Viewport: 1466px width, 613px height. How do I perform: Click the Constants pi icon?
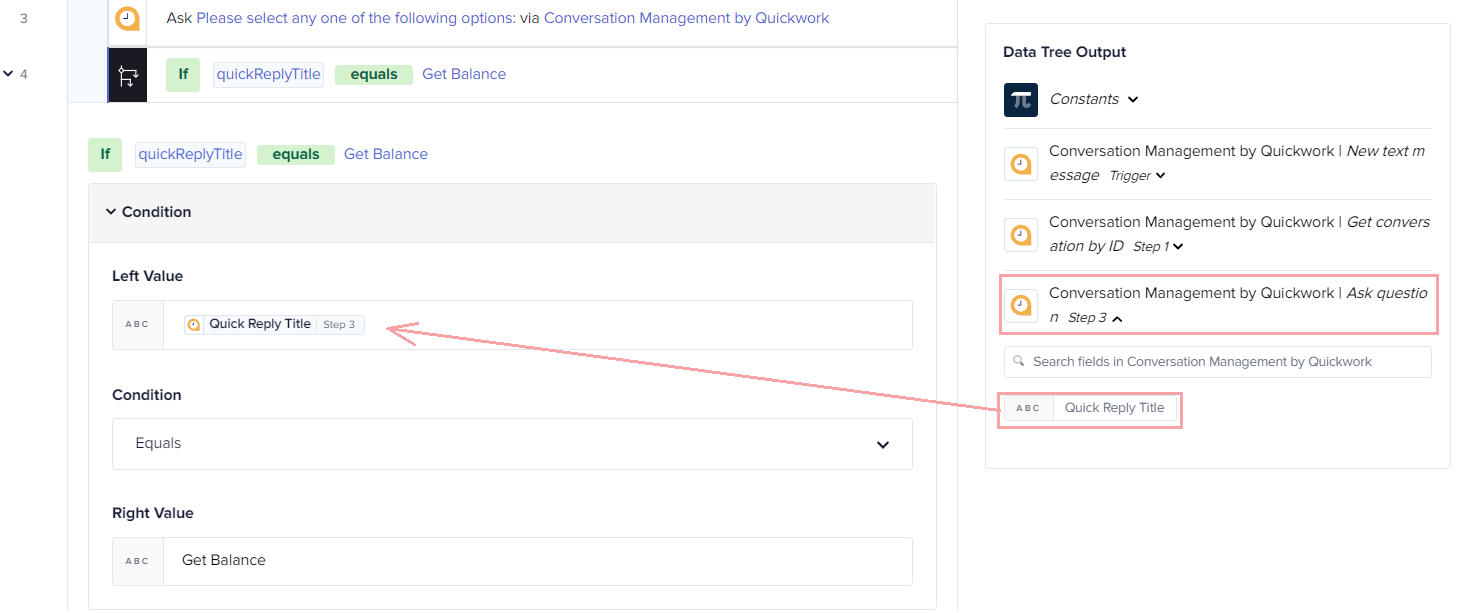[x=1021, y=100]
